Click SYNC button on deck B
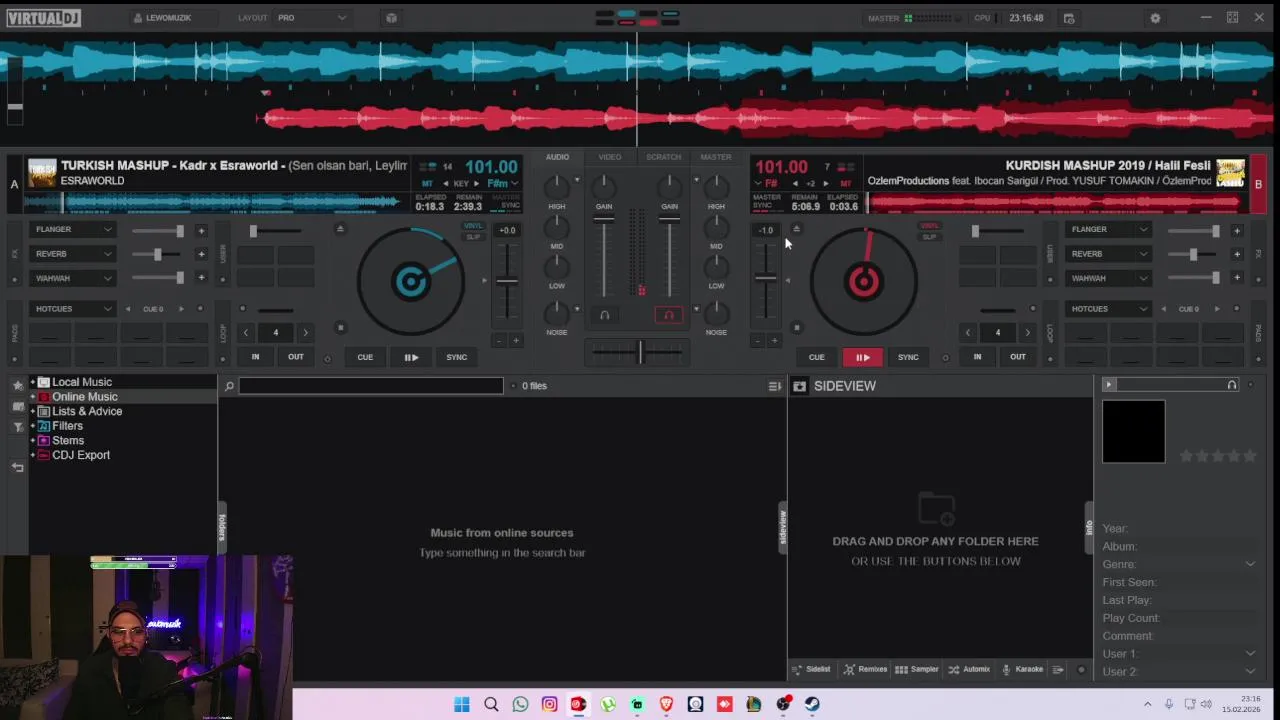This screenshot has height=720, width=1280. pyautogui.click(x=908, y=357)
